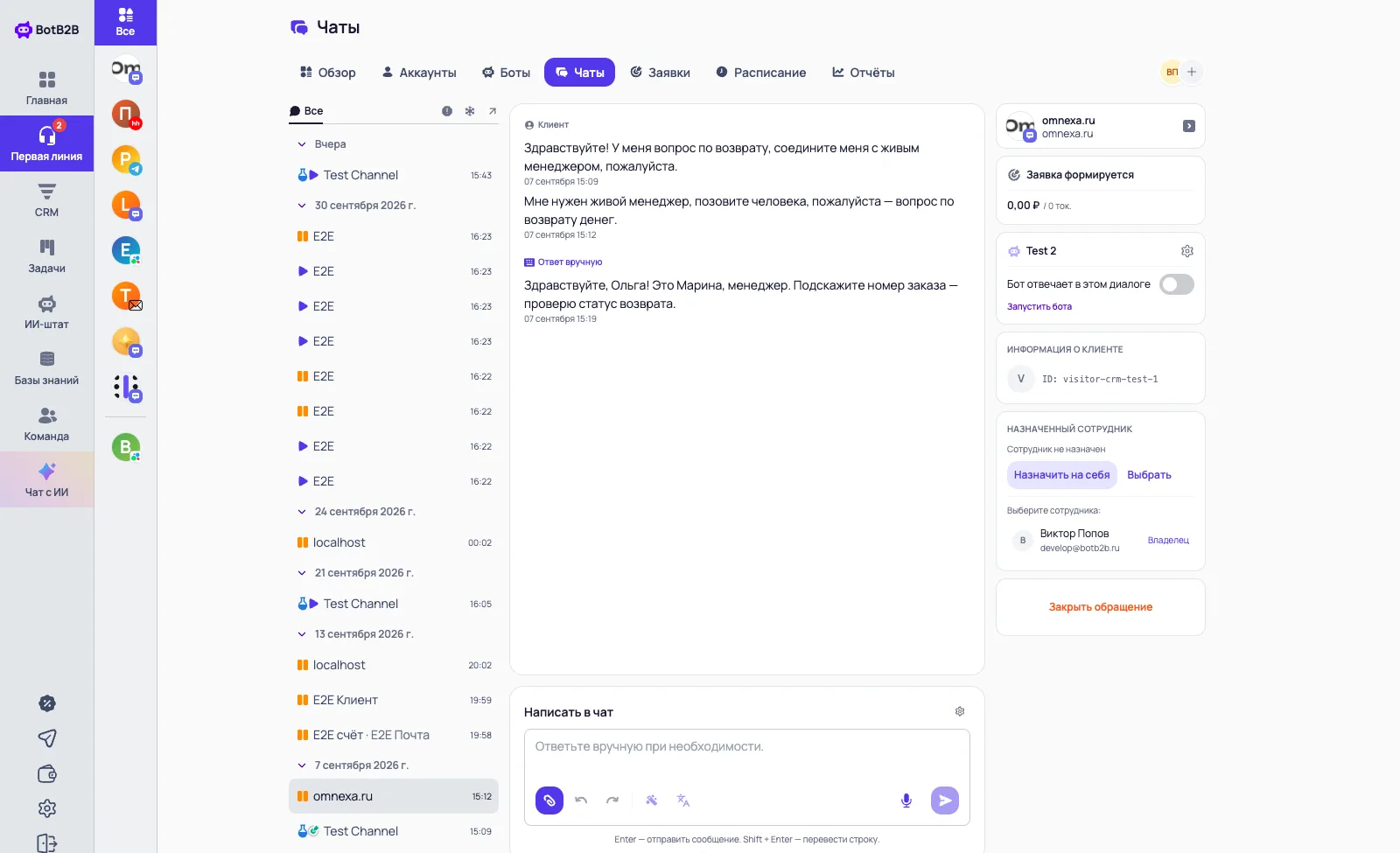This screenshot has height=853, width=1400.
Task: Click the expand arrow icon above chat list
Action: pyautogui.click(x=493, y=111)
